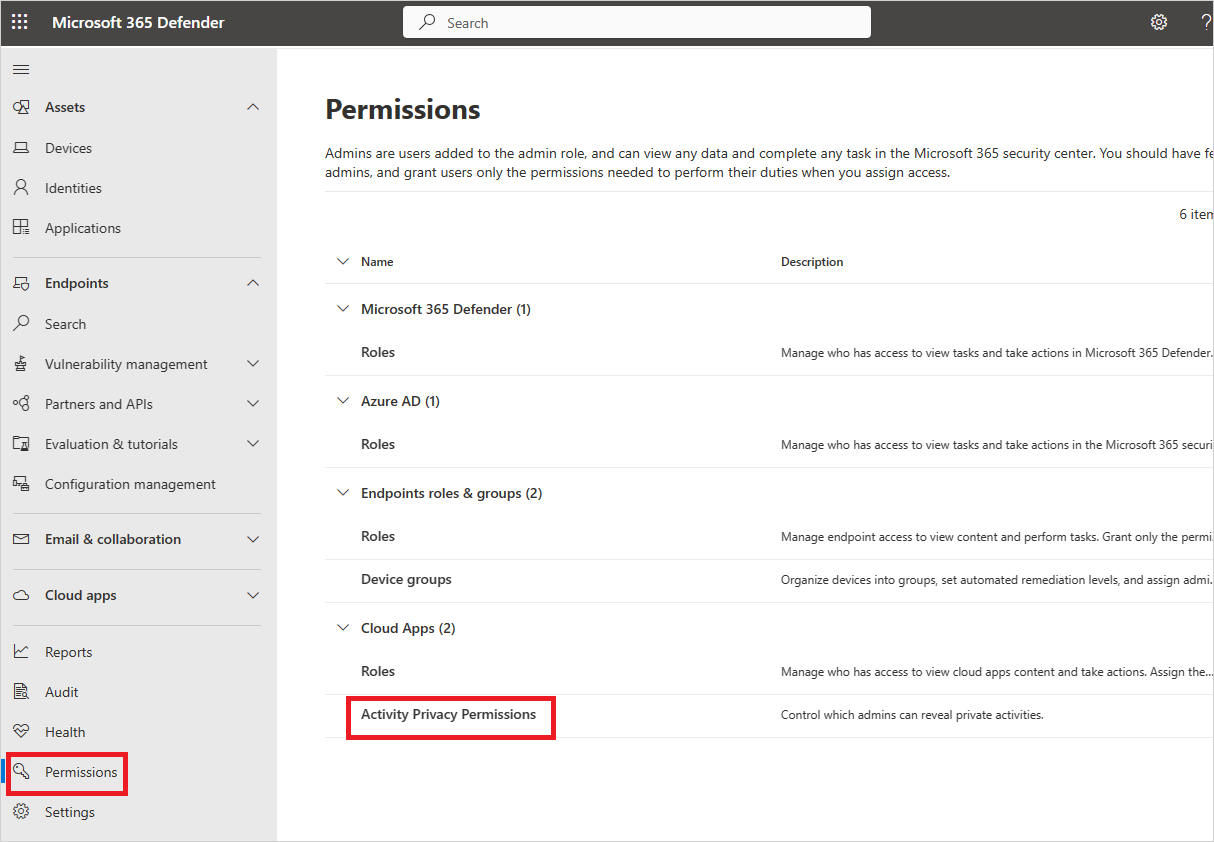1214x842 pixels.
Task: Expand the Evaluation & tutorials chevron
Action: point(253,444)
